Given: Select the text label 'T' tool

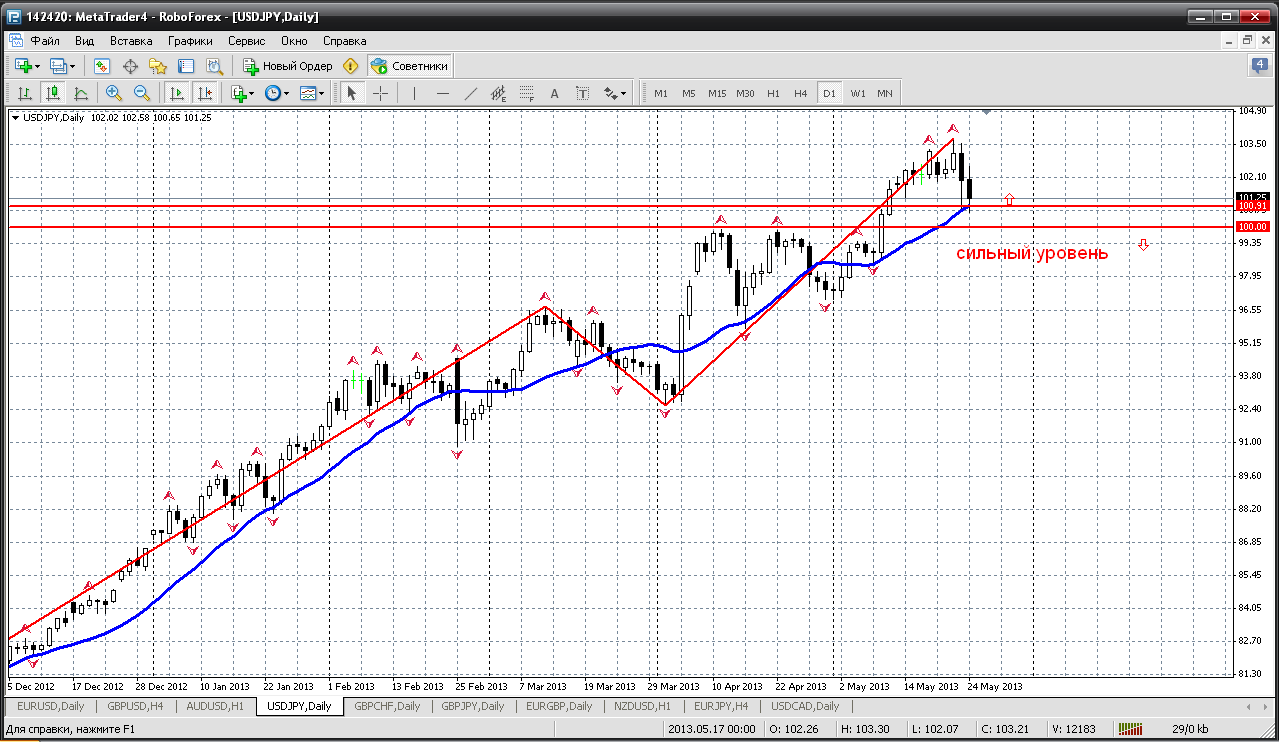Looking at the screenshot, I should point(584,93).
